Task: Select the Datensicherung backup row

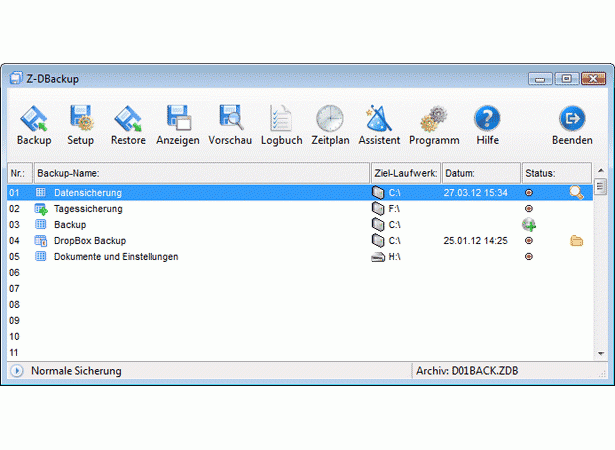Action: (300, 193)
